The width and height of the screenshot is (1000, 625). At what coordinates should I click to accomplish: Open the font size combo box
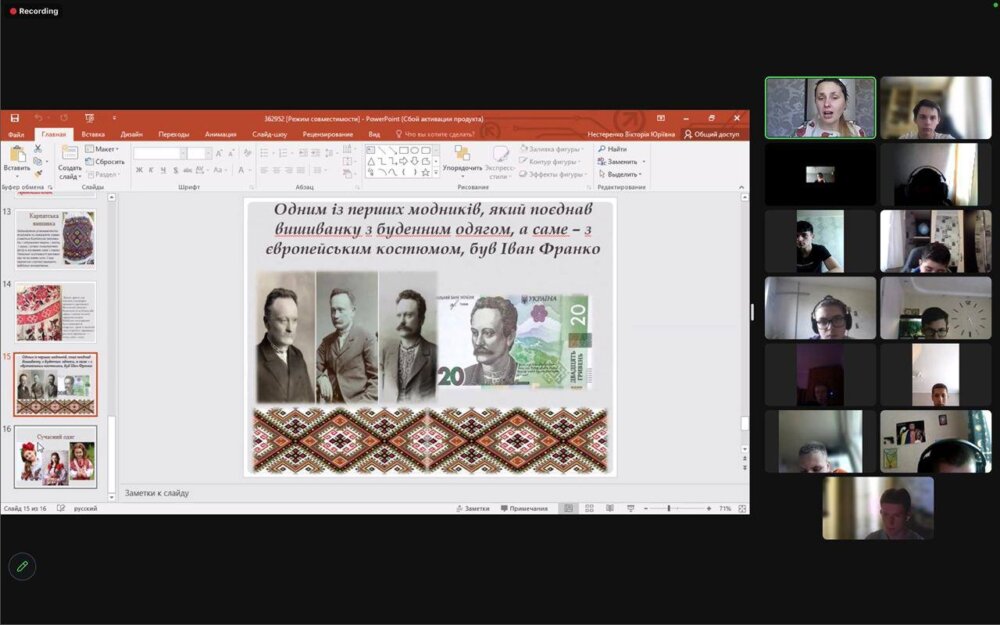pyautogui.click(x=200, y=154)
